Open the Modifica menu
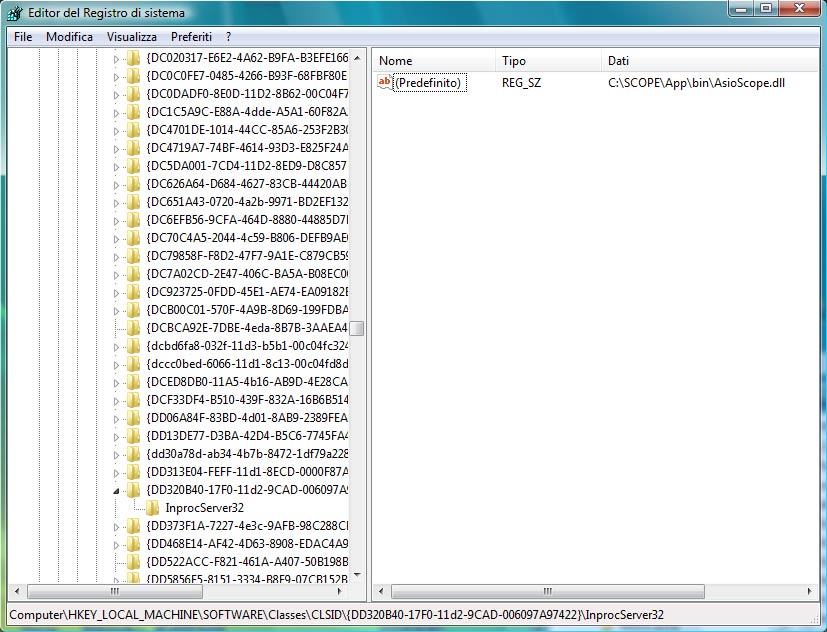 (69, 36)
